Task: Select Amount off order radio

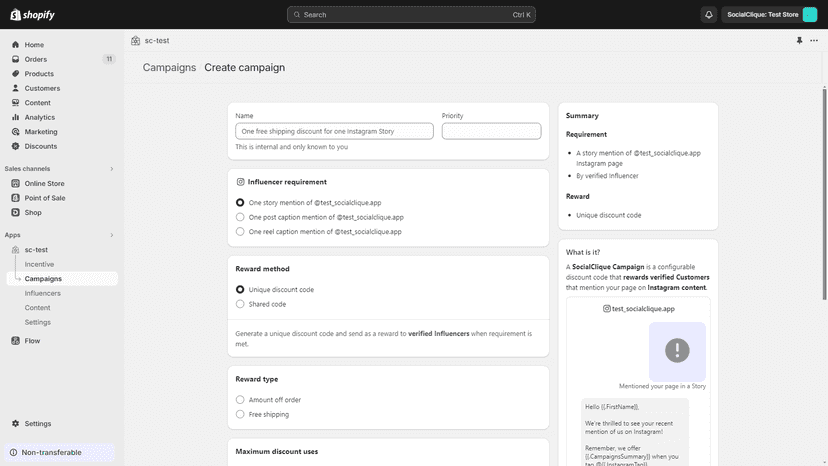Action: (240, 400)
